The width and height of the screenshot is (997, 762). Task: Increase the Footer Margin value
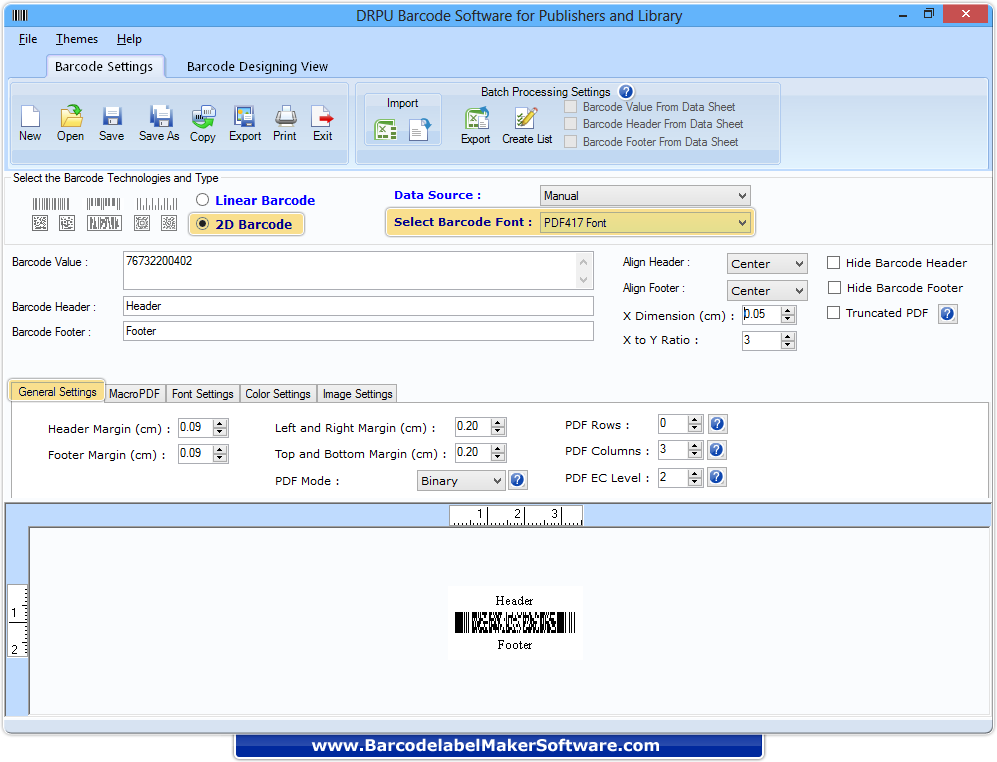pos(220,449)
